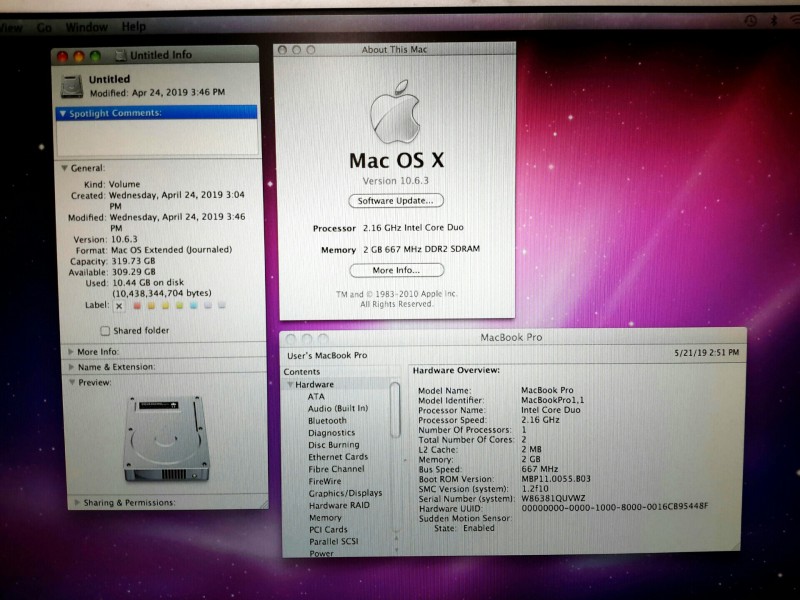Image resolution: width=800 pixels, height=600 pixels.
Task: Click Model Identifier value MacBookPro1,1
Action: (x=553, y=400)
